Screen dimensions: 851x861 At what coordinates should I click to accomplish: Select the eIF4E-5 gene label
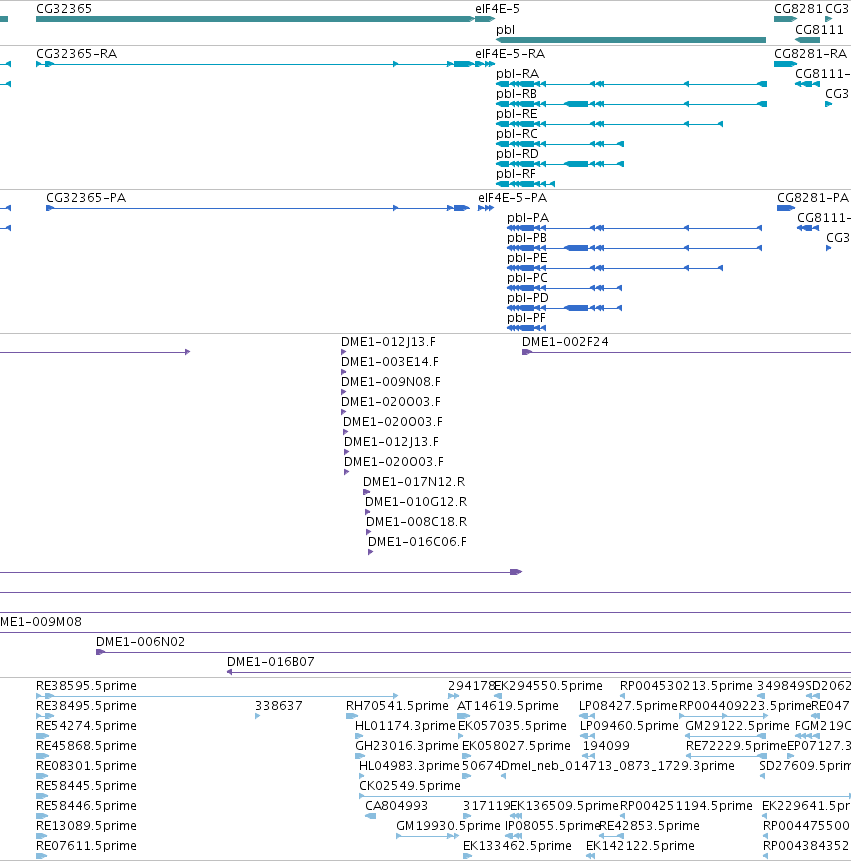[497, 9]
